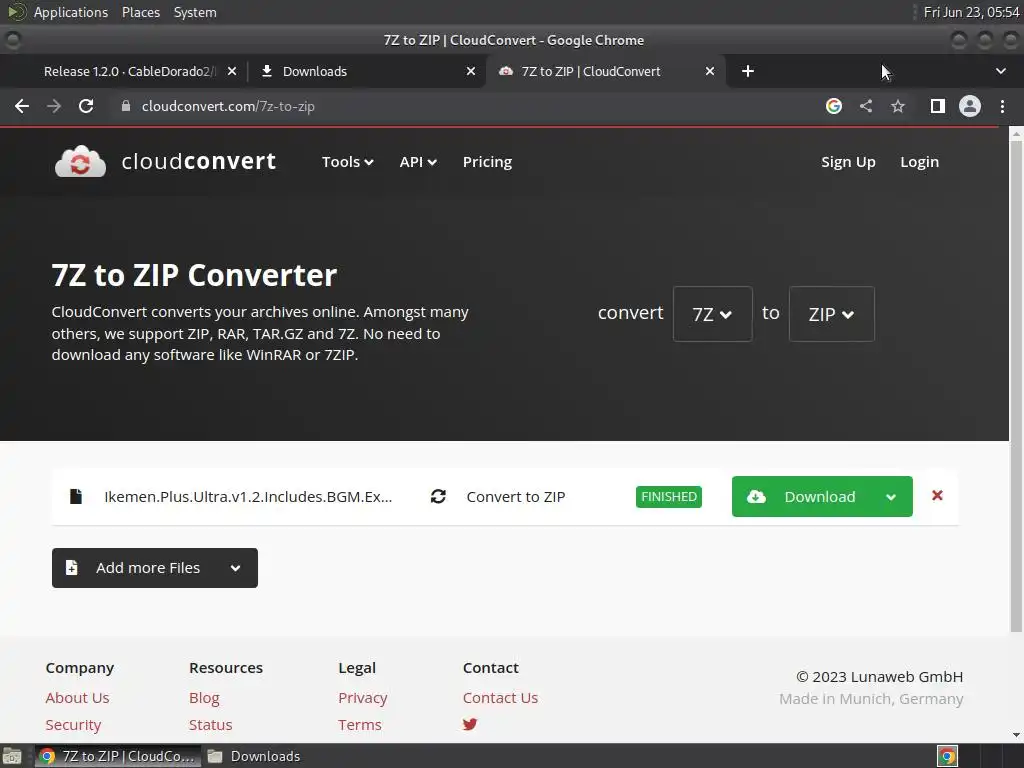Reload the page with the refresh icon

tap(86, 106)
